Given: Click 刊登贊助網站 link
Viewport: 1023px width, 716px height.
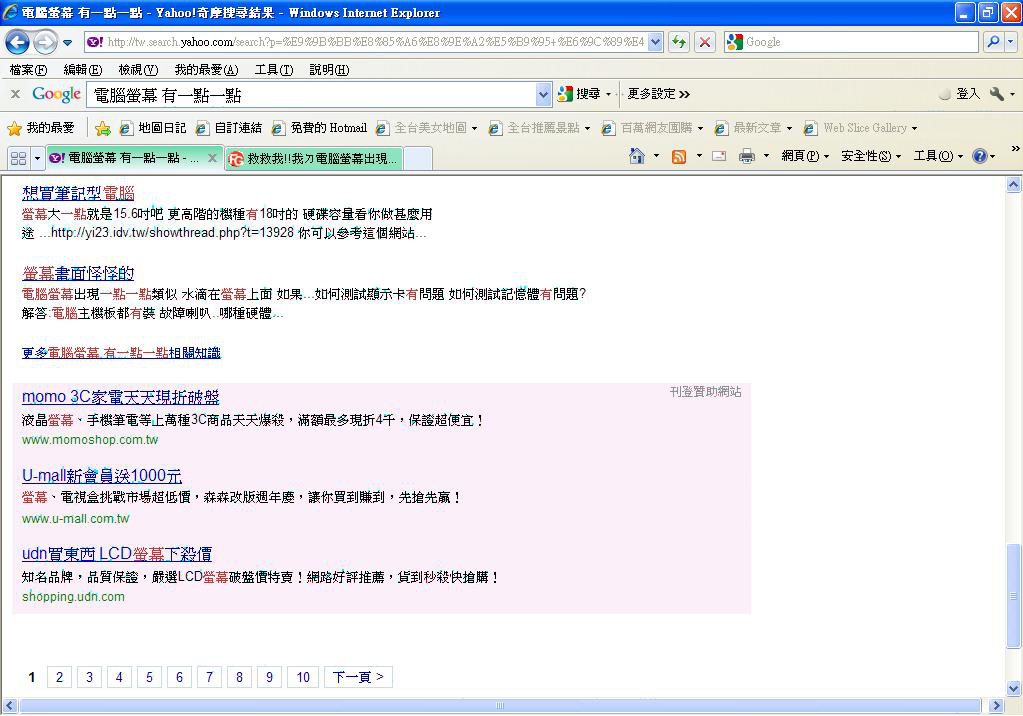Looking at the screenshot, I should [705, 392].
